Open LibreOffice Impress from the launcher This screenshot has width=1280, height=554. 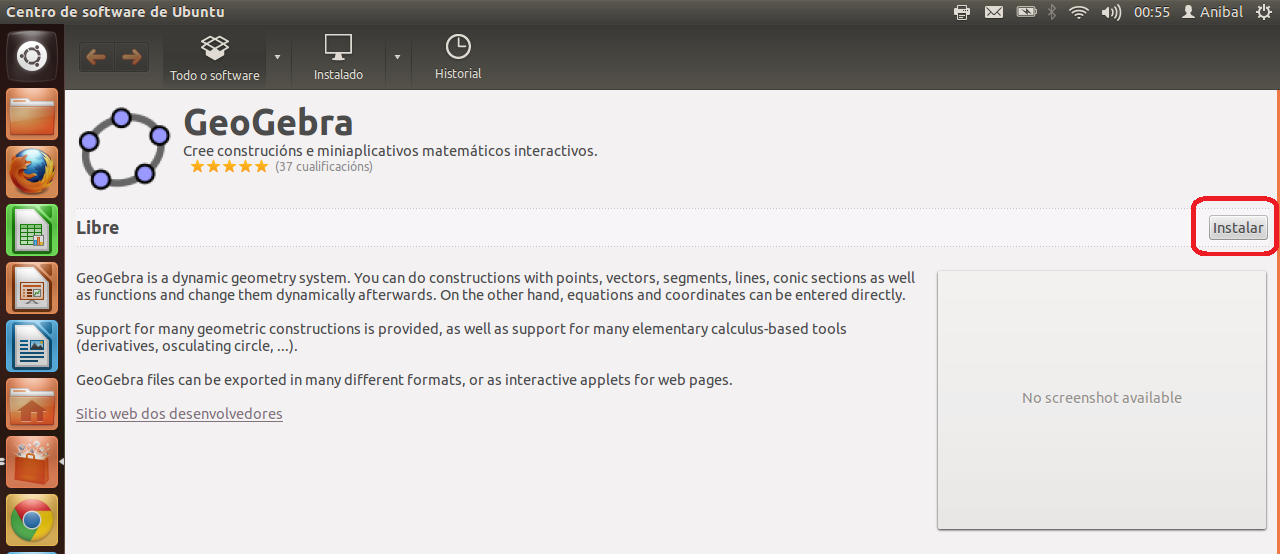coord(32,288)
